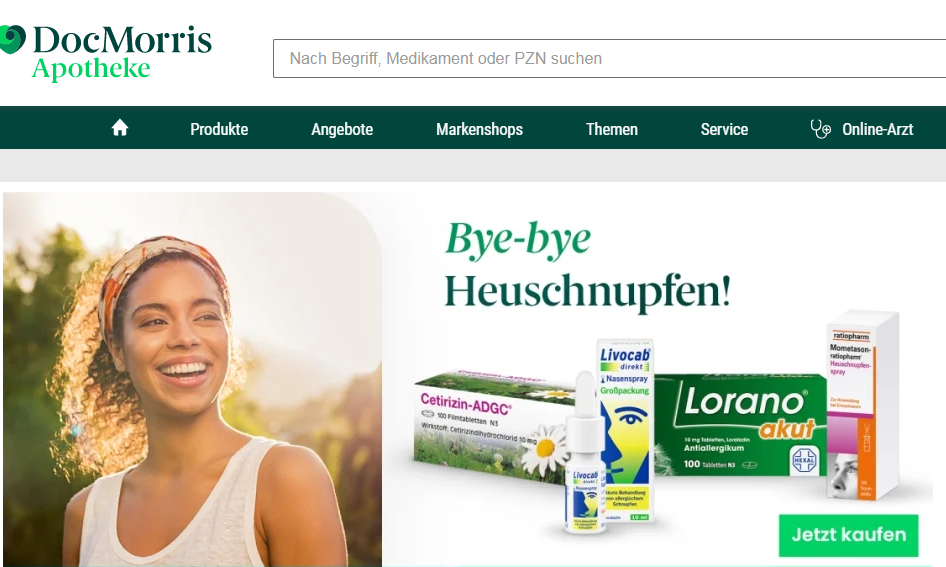Open the Service menu
Screen dimensions: 946x567
click(x=724, y=129)
